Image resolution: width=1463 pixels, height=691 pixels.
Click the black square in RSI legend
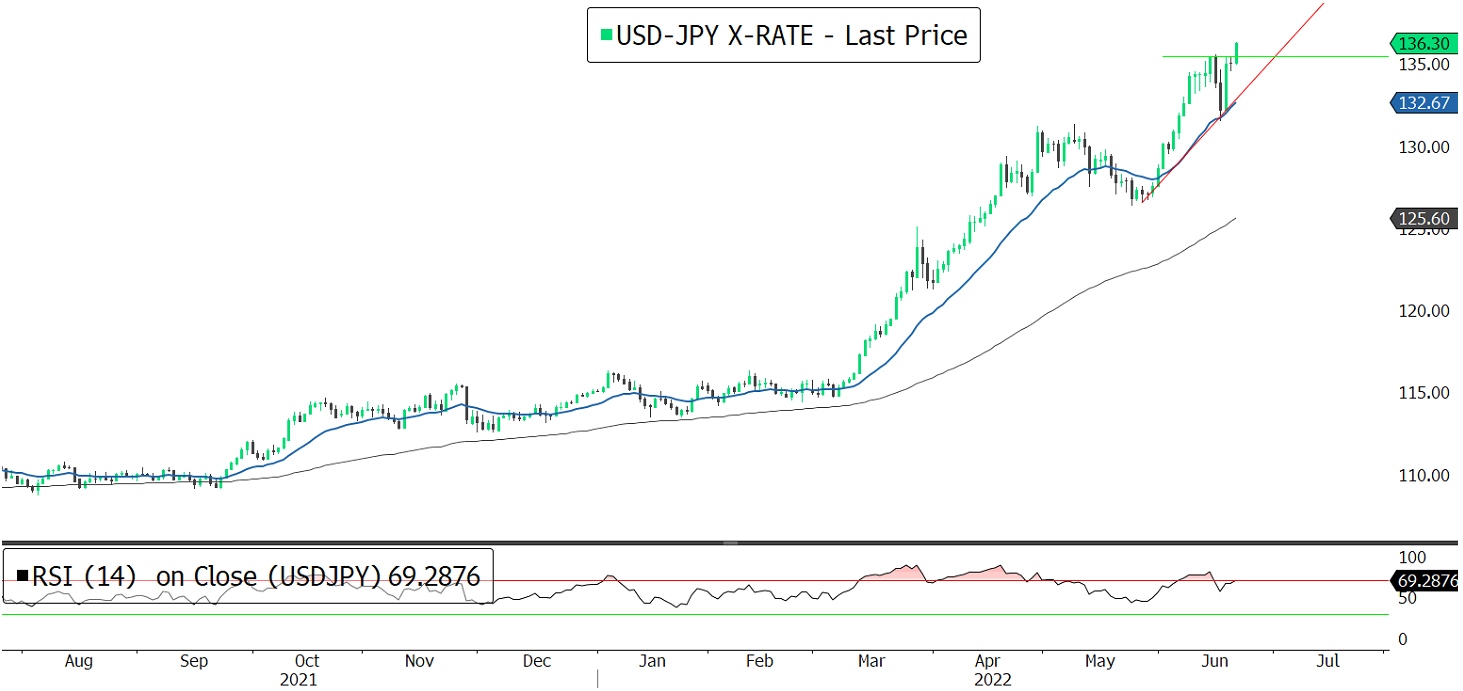point(22,576)
